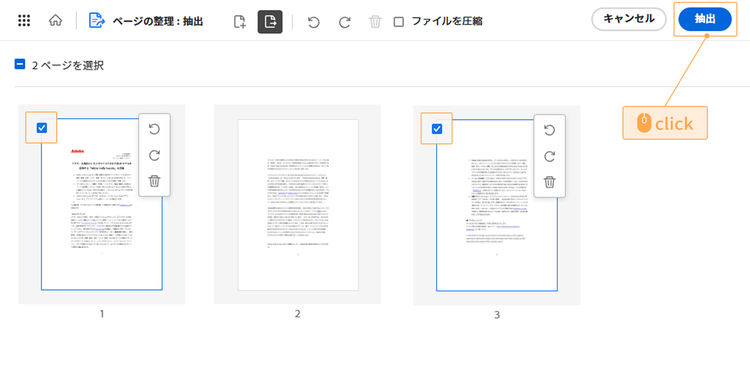750x375 pixels.
Task: Click the blue 抽出 button
Action: tap(705, 19)
